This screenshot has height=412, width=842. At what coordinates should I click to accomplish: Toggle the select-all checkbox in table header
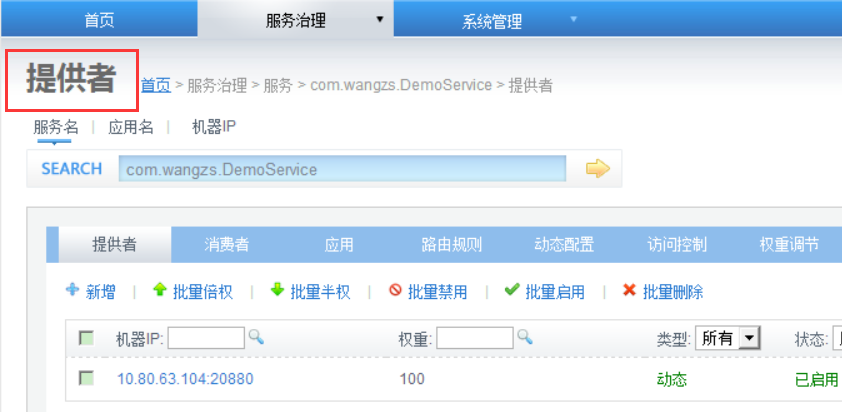click(x=86, y=338)
